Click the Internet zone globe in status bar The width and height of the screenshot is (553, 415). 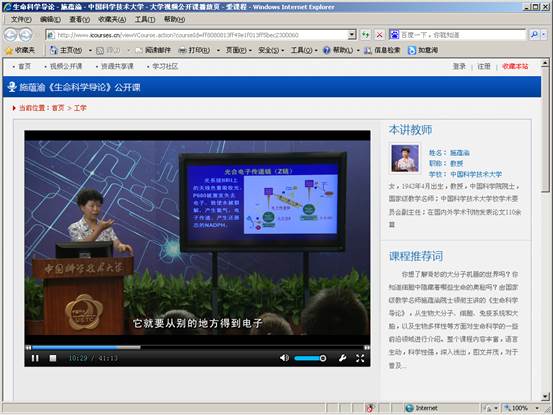[x=409, y=408]
